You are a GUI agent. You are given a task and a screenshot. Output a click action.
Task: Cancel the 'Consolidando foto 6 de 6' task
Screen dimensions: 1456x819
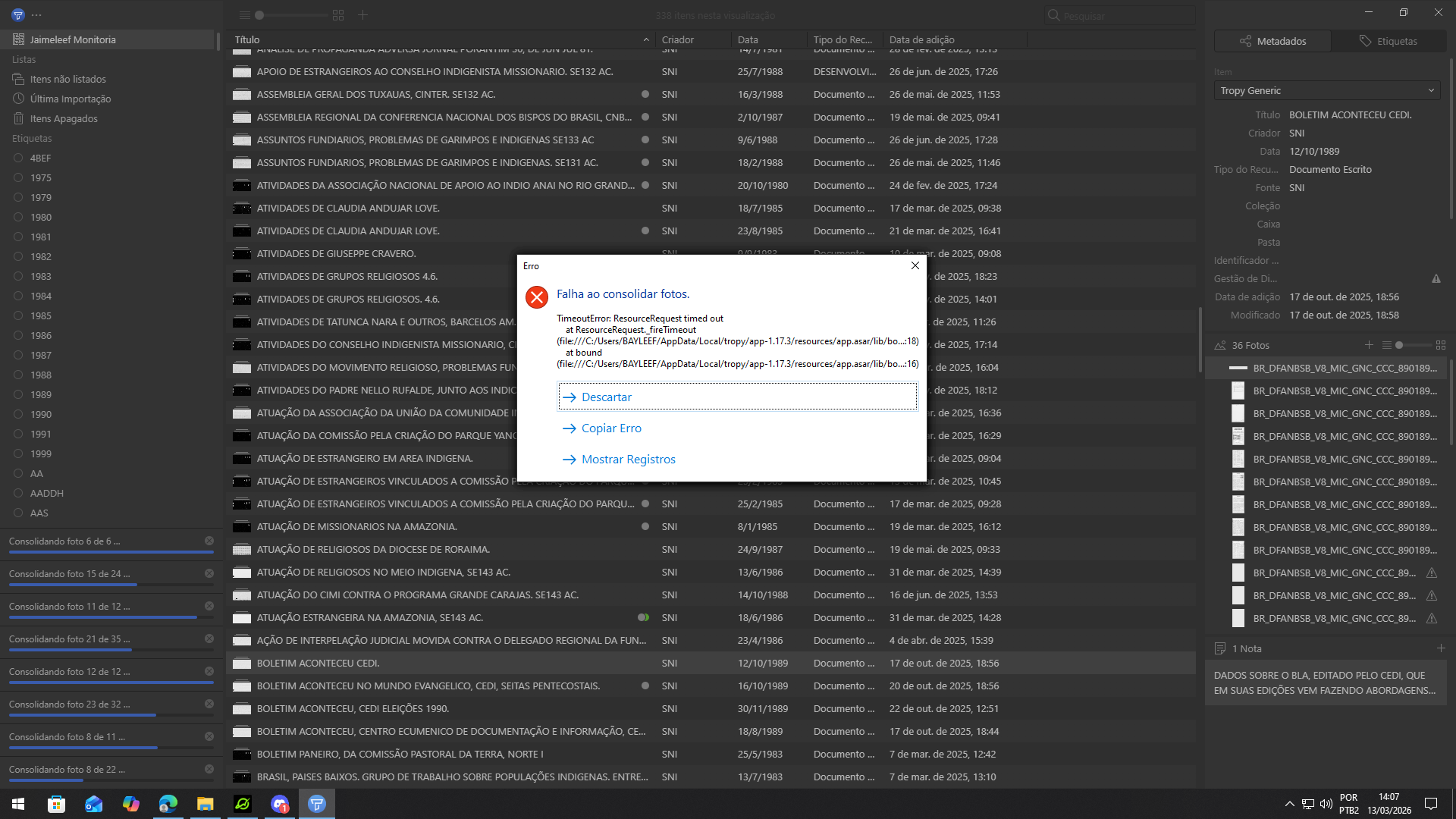tap(209, 541)
